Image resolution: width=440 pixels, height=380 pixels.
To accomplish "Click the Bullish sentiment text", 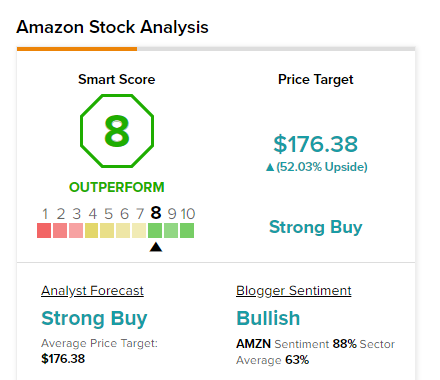I will point(268,318).
